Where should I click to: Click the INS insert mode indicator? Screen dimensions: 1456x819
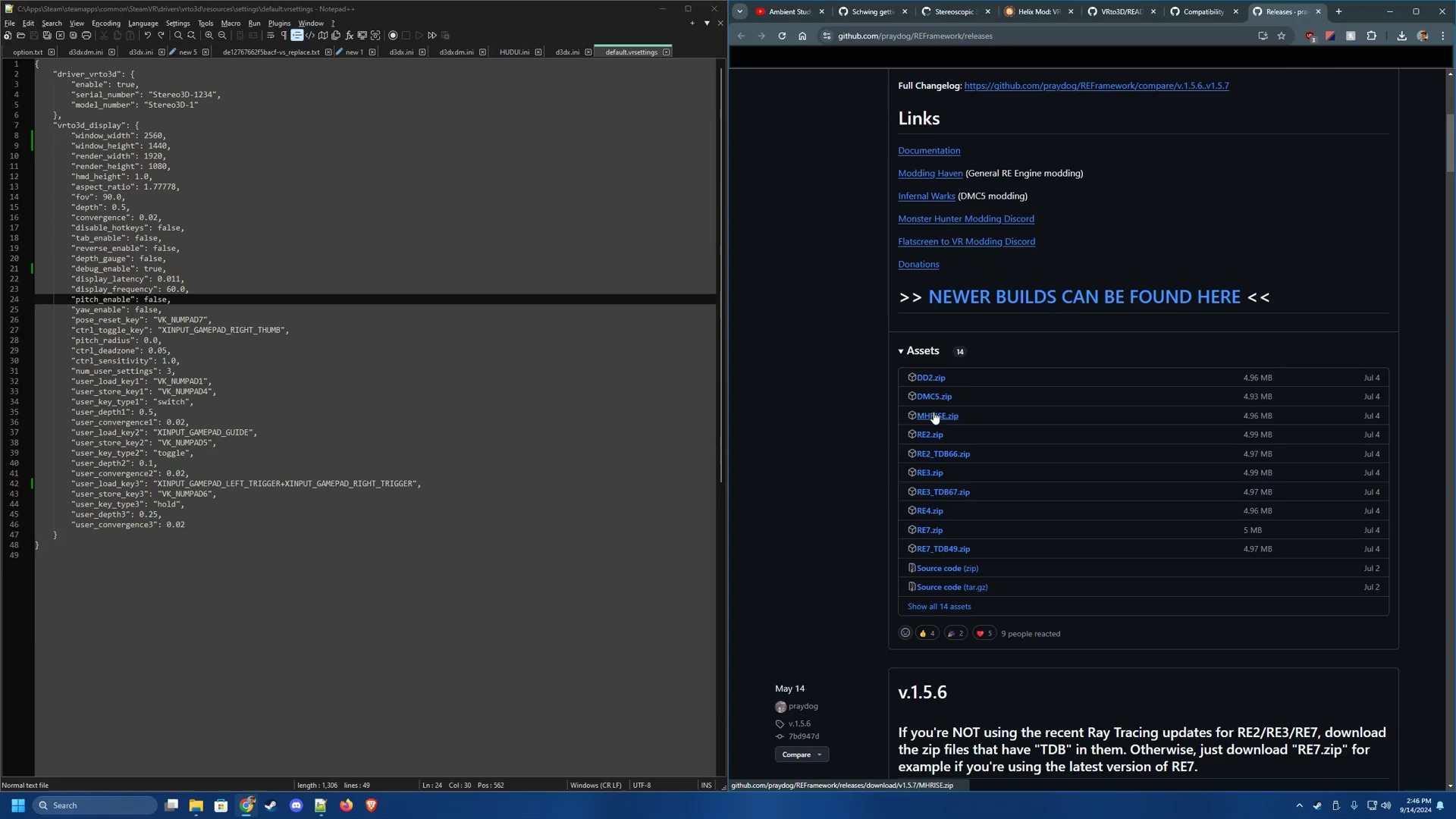[x=706, y=786]
